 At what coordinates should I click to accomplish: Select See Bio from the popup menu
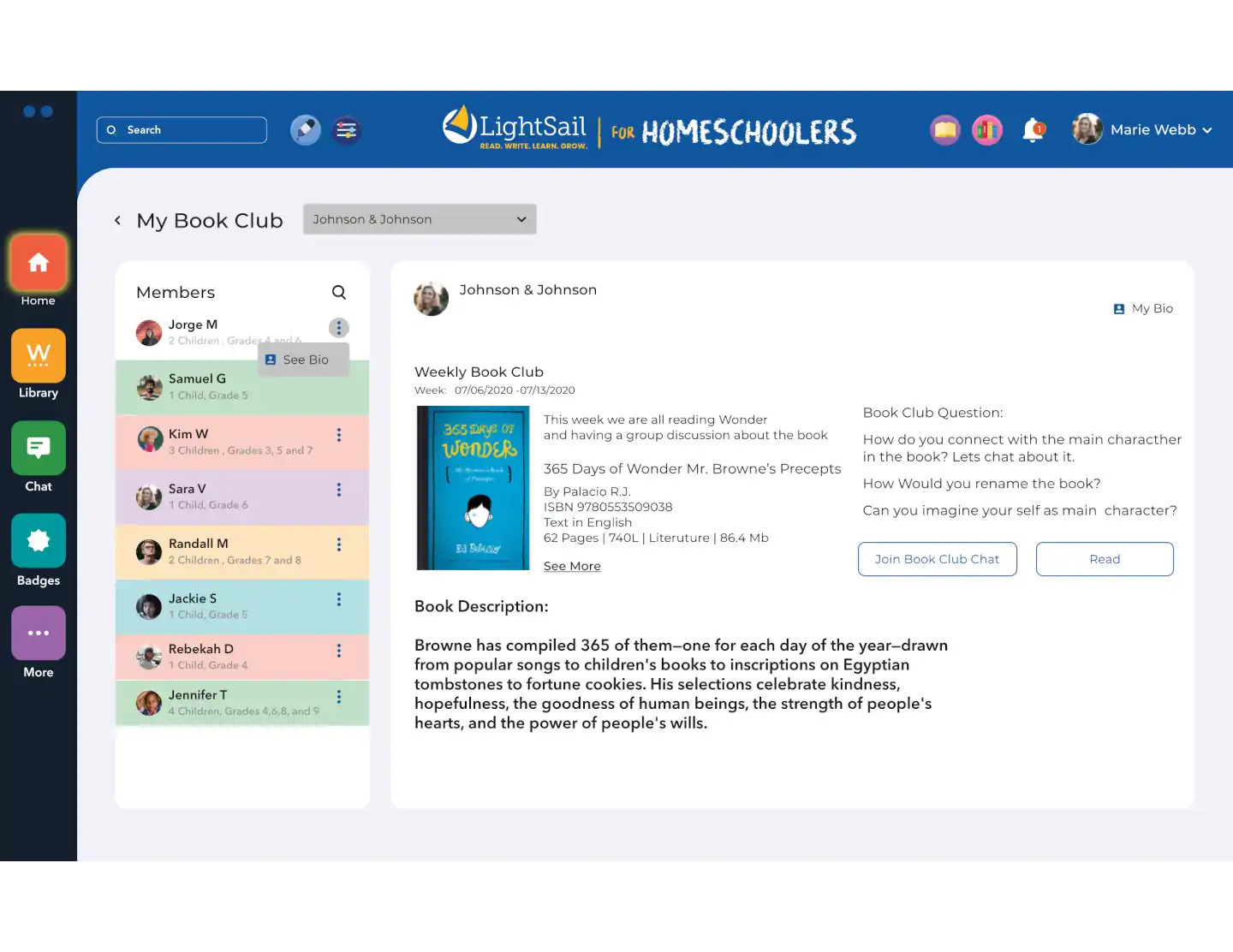click(x=304, y=360)
